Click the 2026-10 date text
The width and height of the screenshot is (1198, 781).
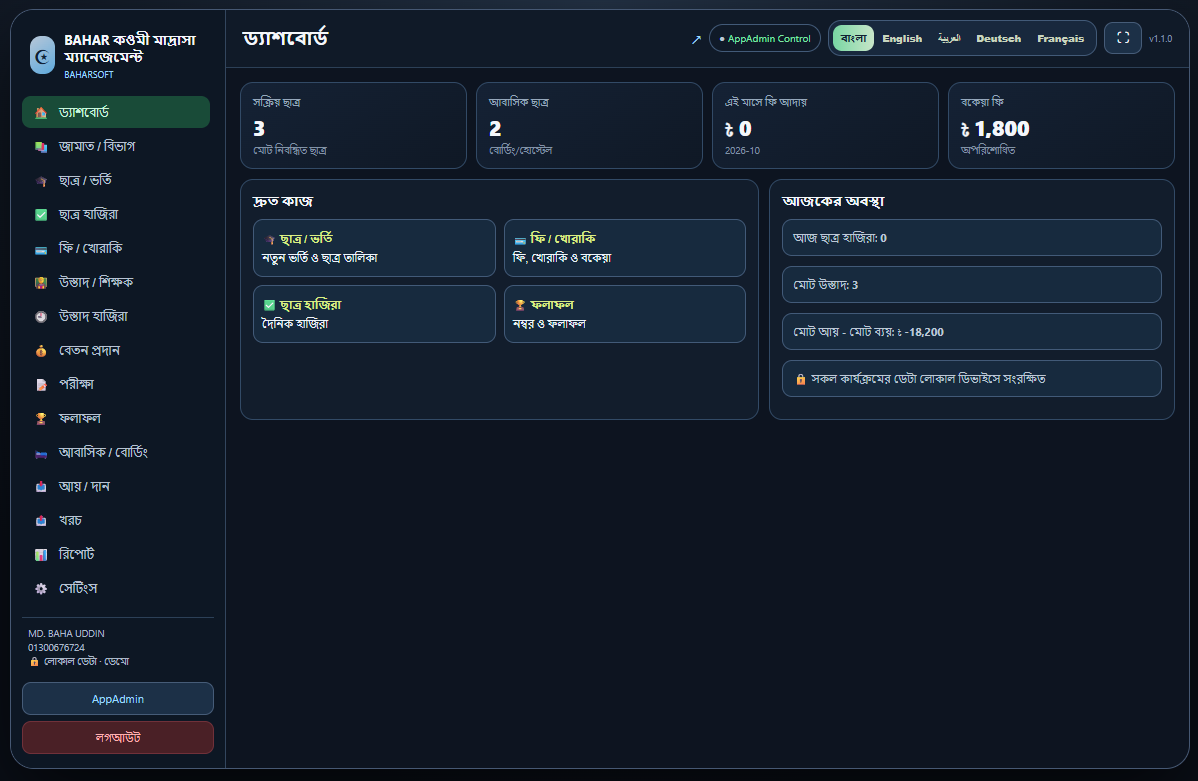pyautogui.click(x=742, y=151)
